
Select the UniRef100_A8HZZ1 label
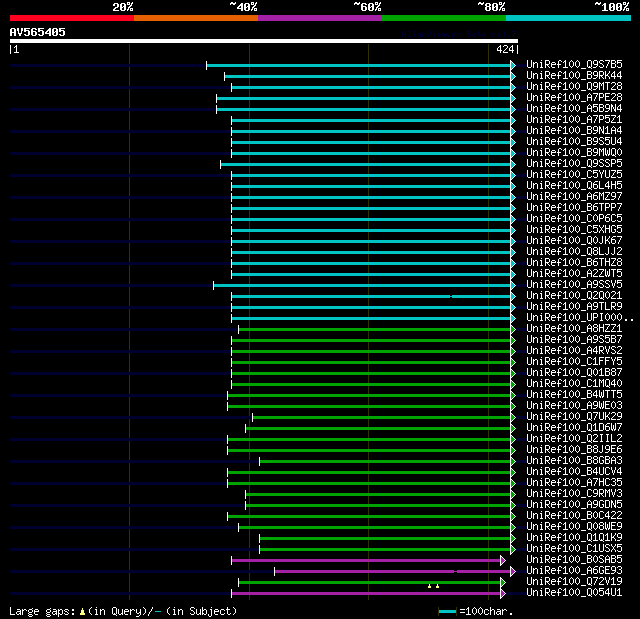tap(574, 329)
